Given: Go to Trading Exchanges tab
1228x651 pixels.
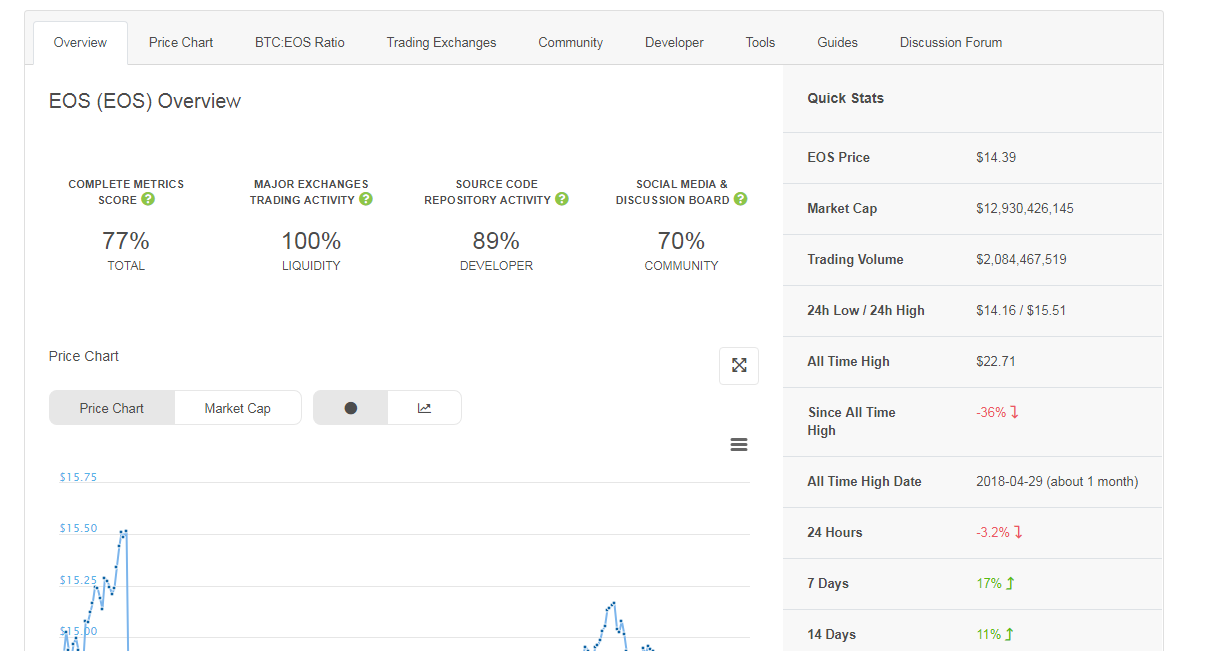Looking at the screenshot, I should [x=441, y=43].
